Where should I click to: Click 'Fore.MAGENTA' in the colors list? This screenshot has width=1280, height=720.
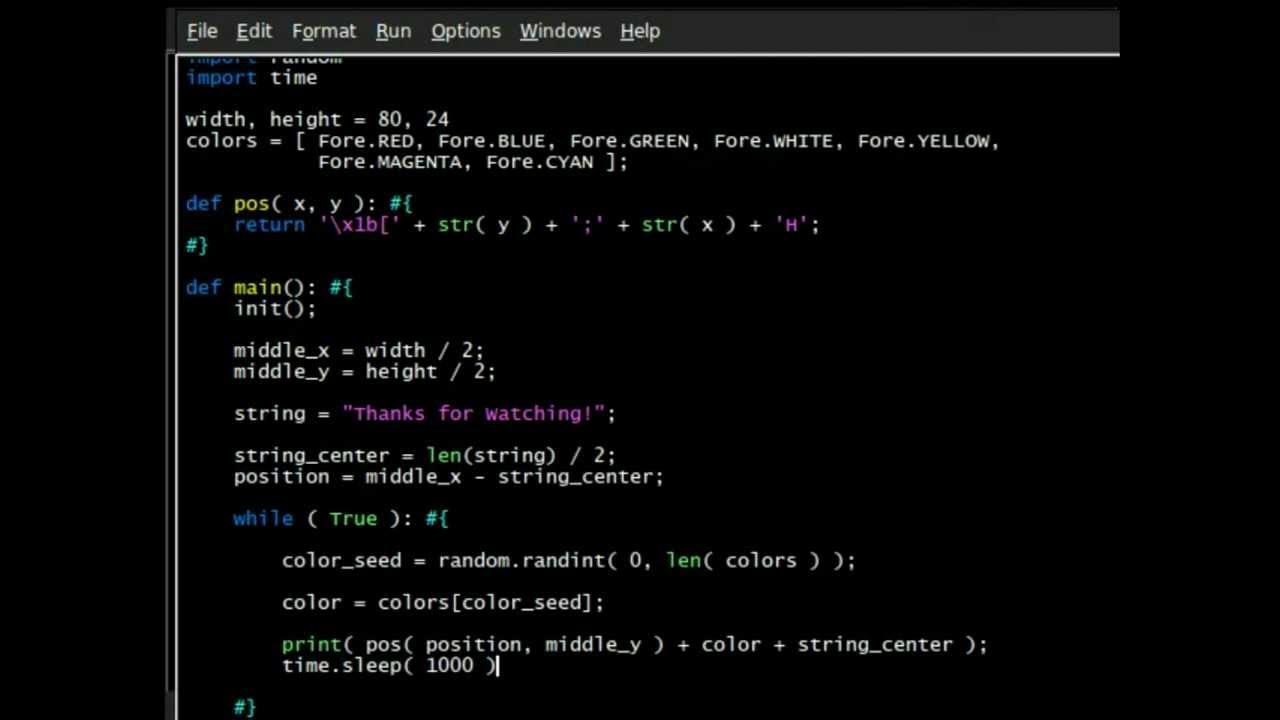389,162
